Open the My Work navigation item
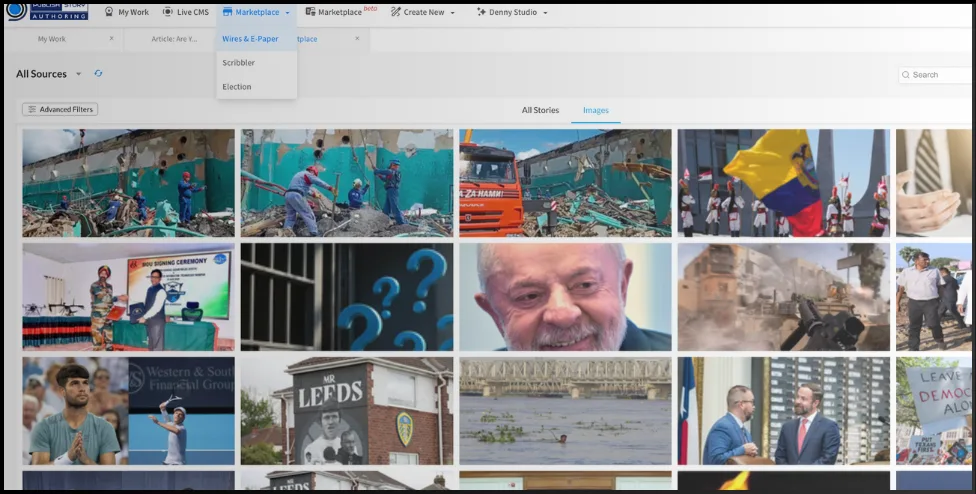 click(126, 12)
